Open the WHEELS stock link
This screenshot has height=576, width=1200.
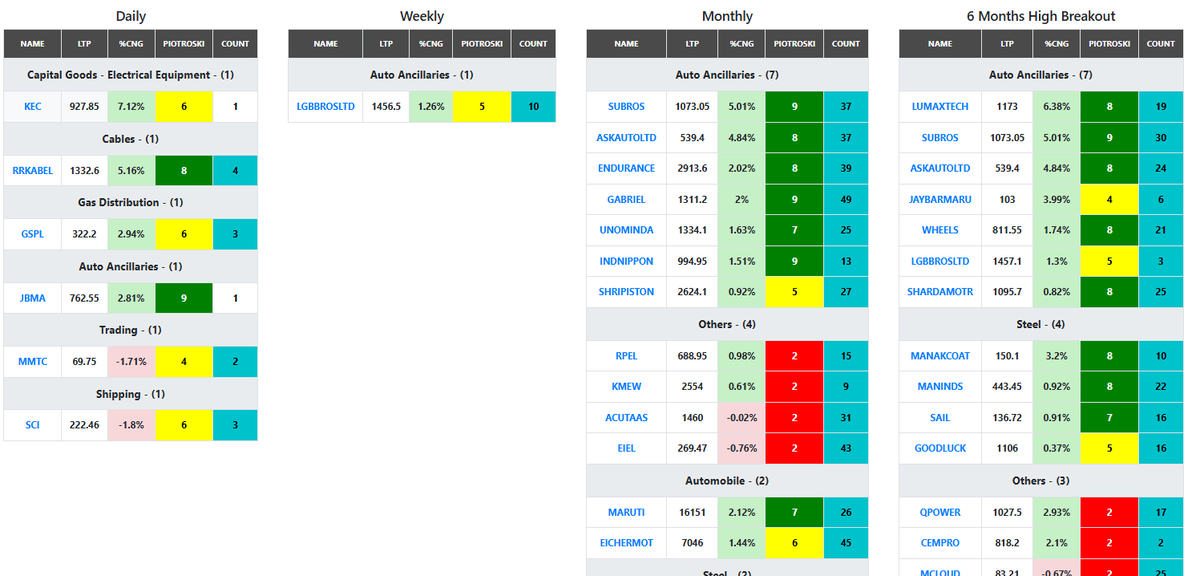point(940,230)
